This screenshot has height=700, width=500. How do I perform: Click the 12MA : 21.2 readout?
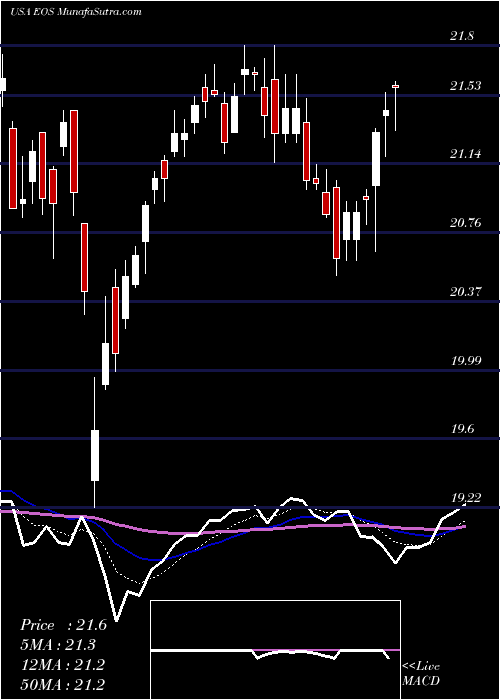pyautogui.click(x=63, y=665)
